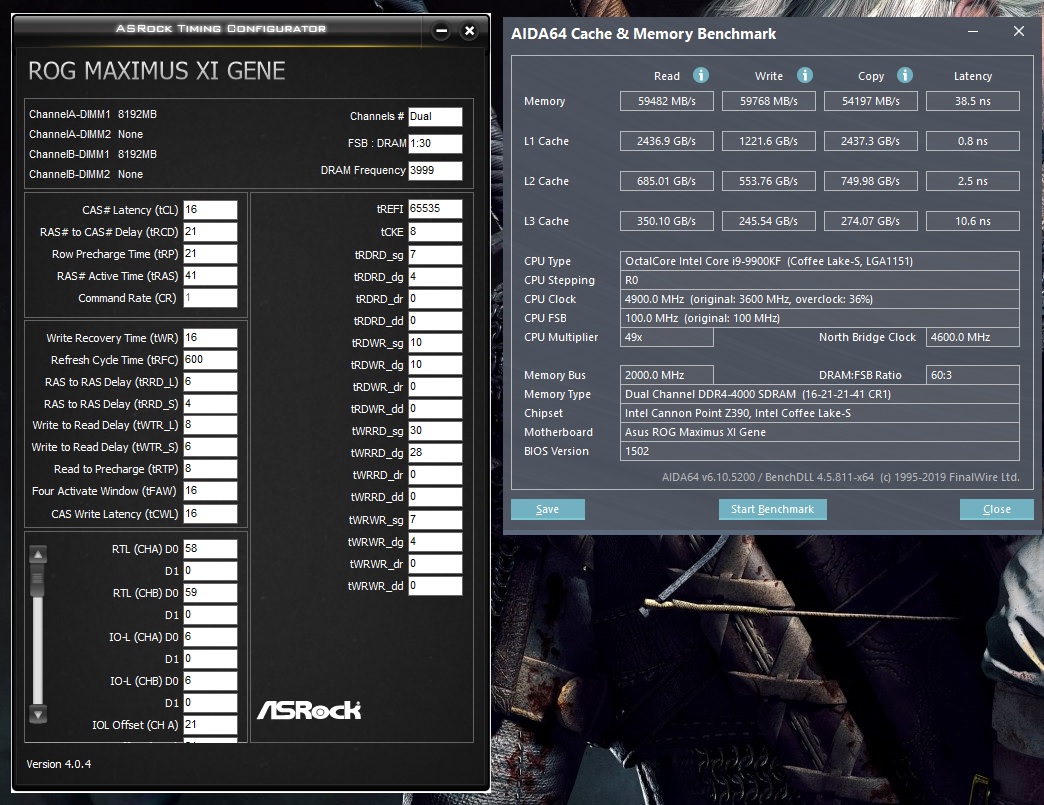Click the RTL panel scrollbar thumb

click(38, 579)
